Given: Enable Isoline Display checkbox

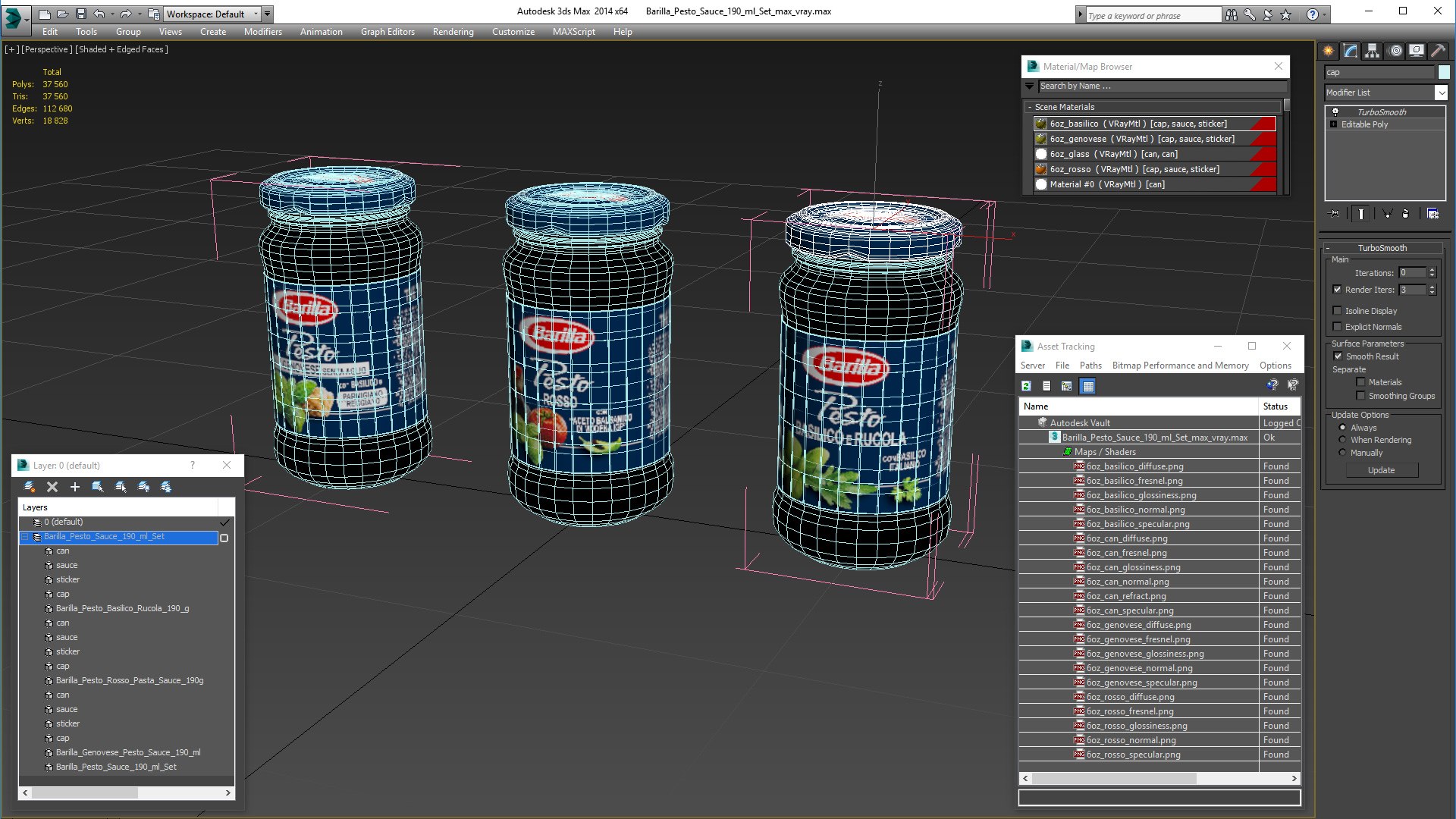Looking at the screenshot, I should pyautogui.click(x=1338, y=311).
